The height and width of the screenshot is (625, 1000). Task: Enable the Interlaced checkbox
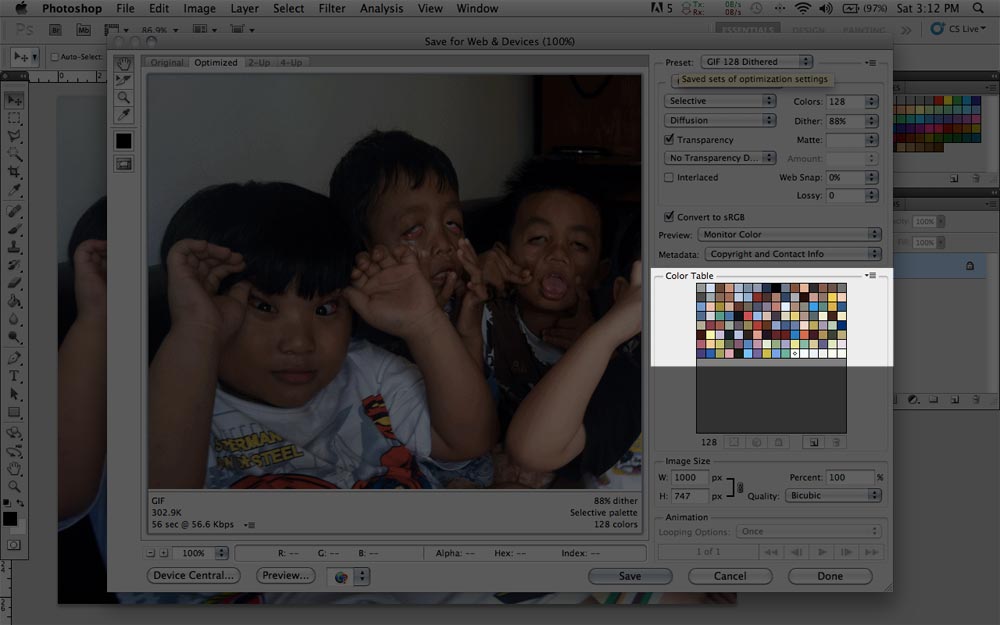(670, 178)
